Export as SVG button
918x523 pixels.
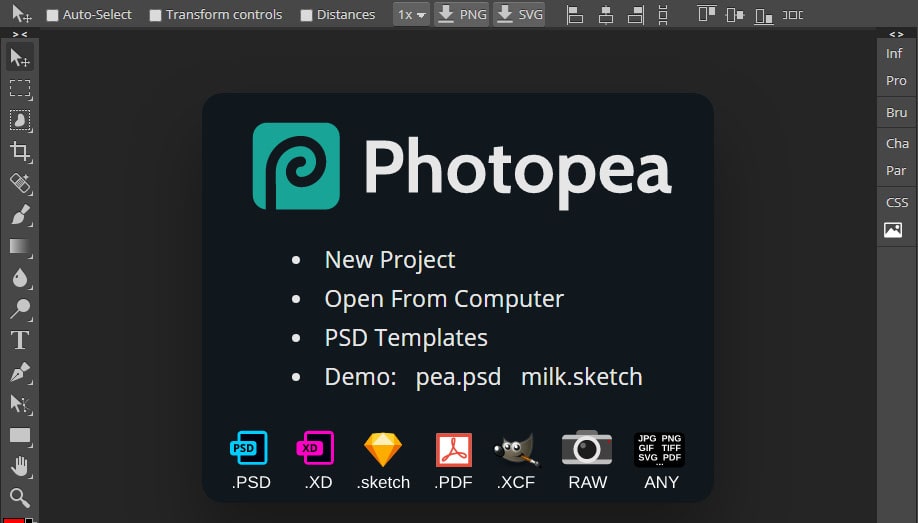[x=519, y=15]
